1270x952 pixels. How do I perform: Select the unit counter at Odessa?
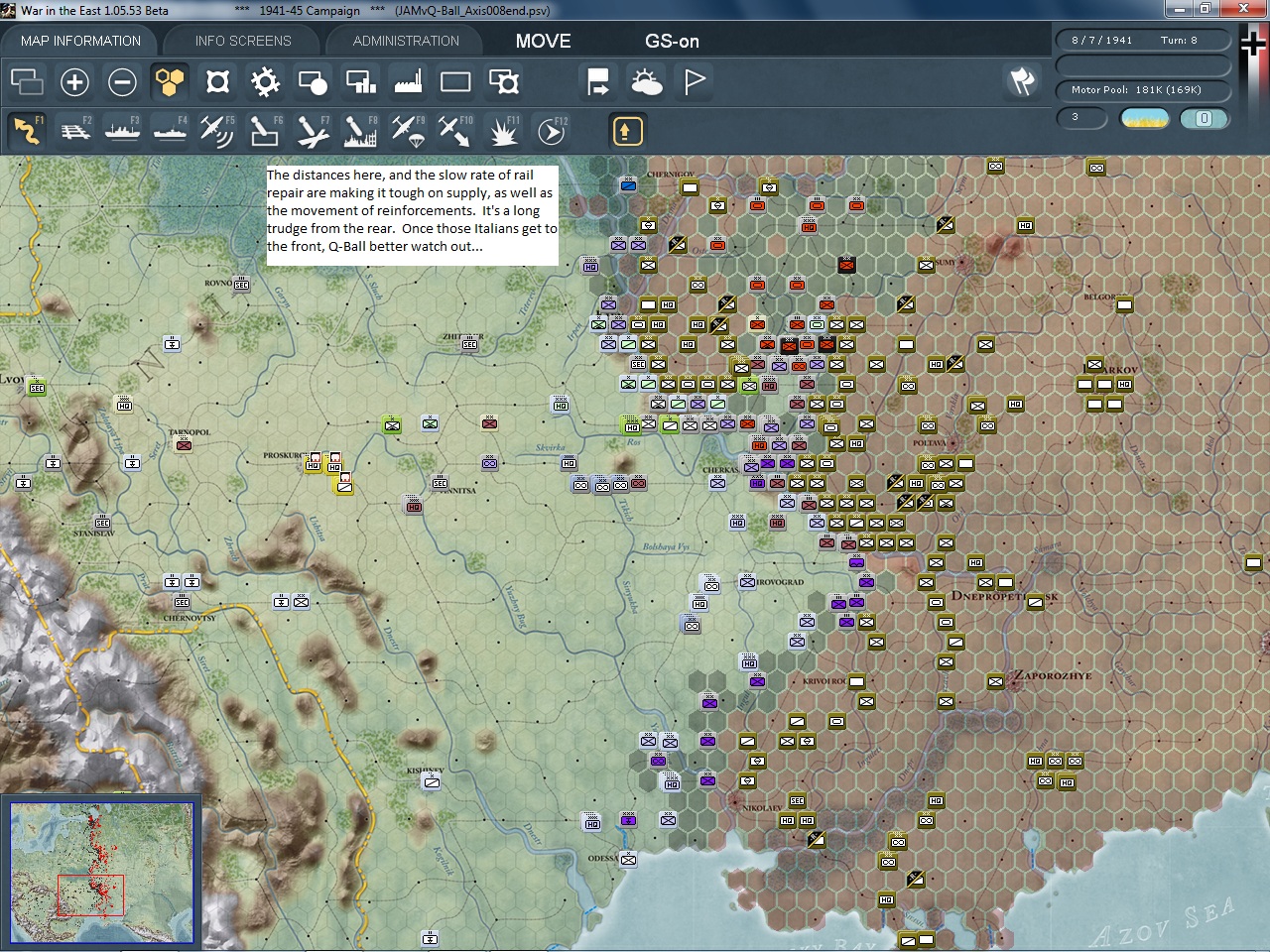tap(628, 859)
